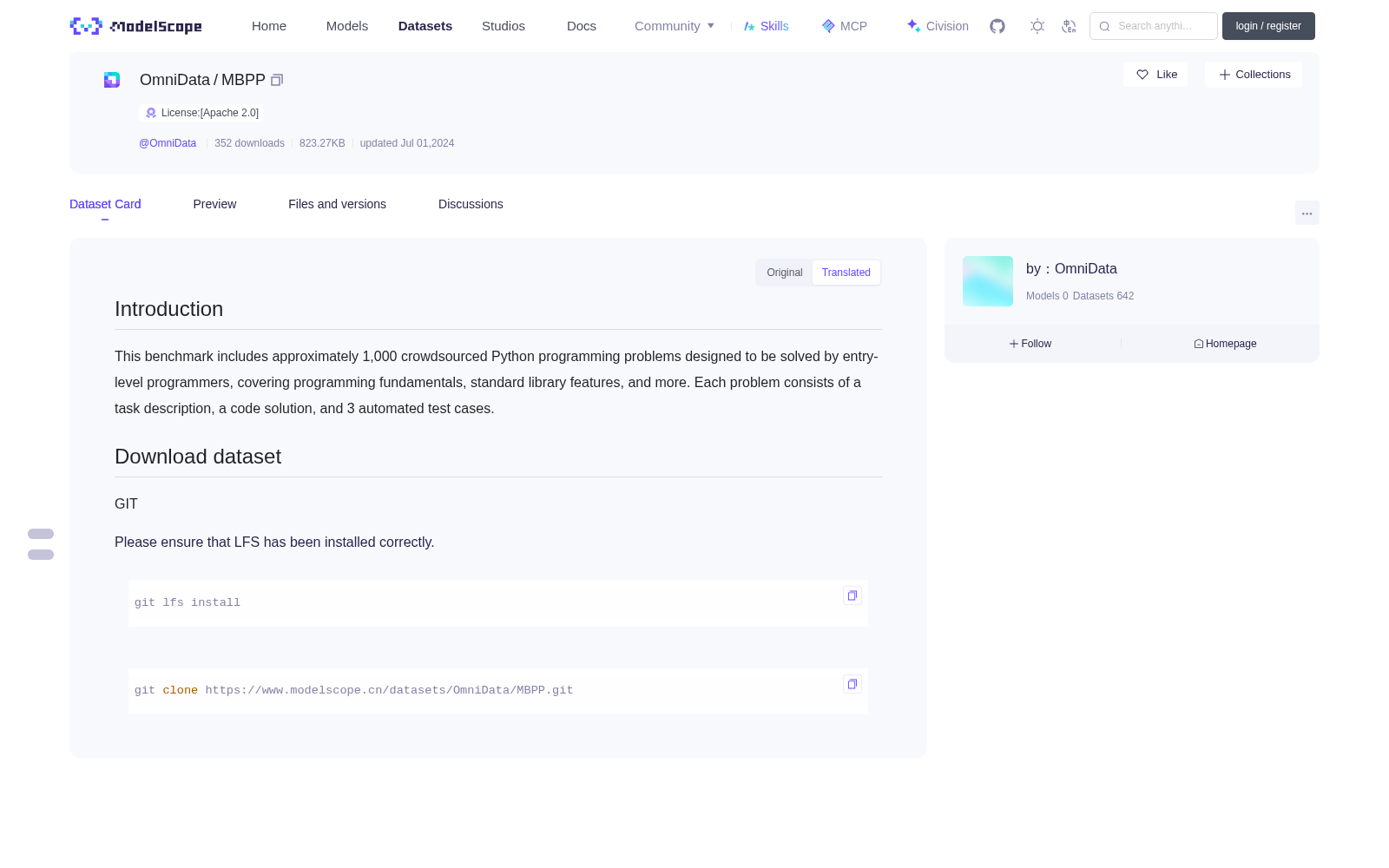Click the '823.27KB' size text
The width and height of the screenshot is (1389, 868).
[322, 143]
